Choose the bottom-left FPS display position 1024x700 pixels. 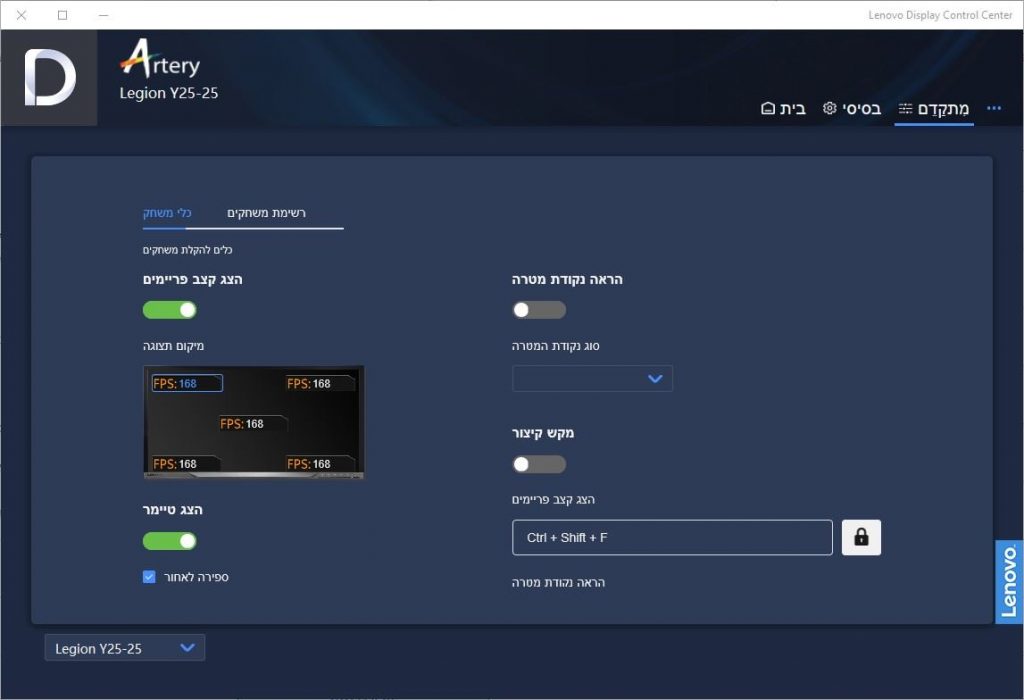pyautogui.click(x=185, y=464)
